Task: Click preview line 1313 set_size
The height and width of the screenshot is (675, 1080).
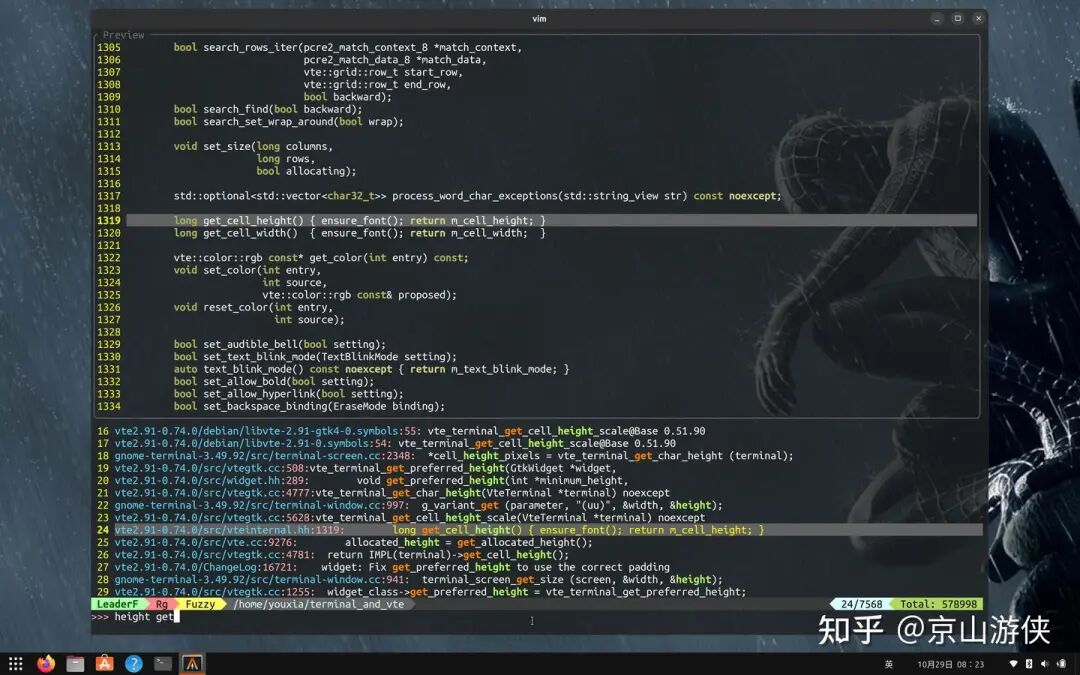Action: tap(253, 147)
